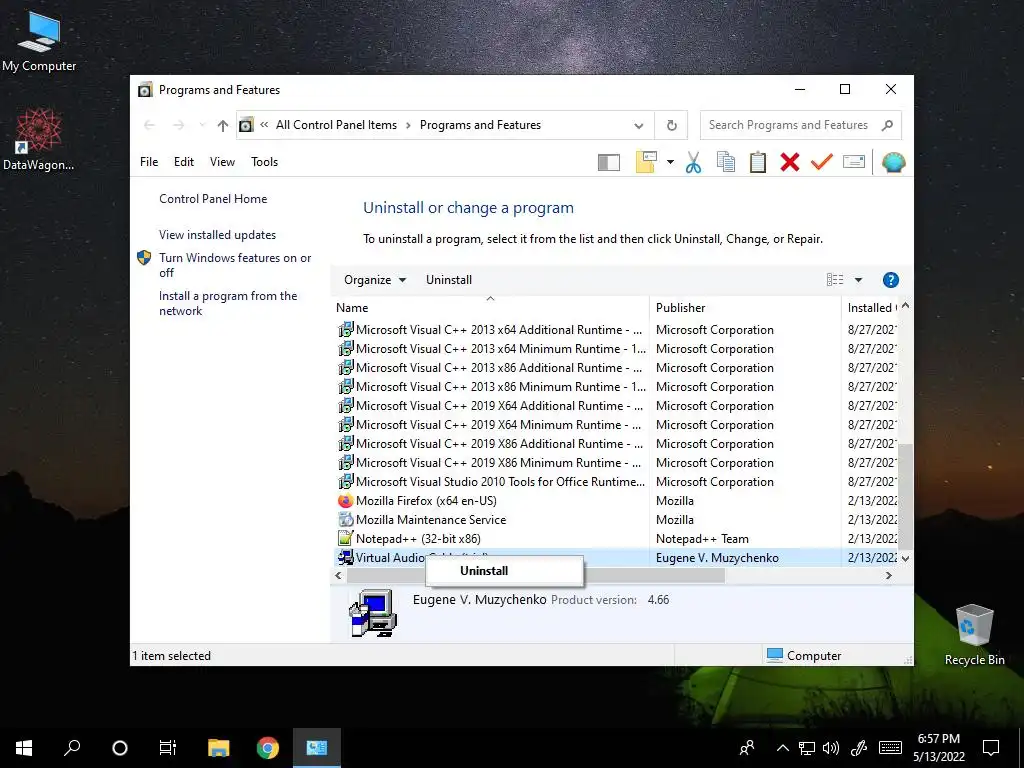Click the scissors Cut icon
This screenshot has width=1024, height=768.
pos(694,162)
